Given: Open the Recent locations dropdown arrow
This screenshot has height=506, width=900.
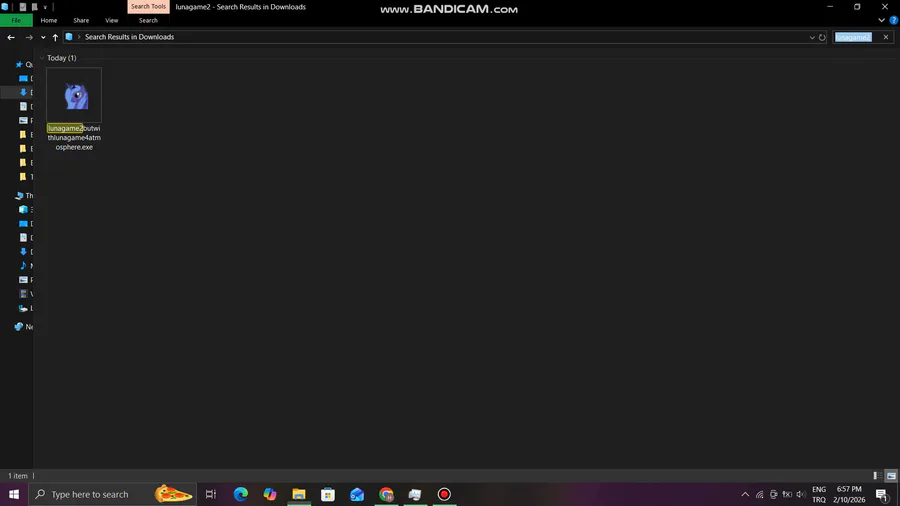Looking at the screenshot, I should click(43, 37).
